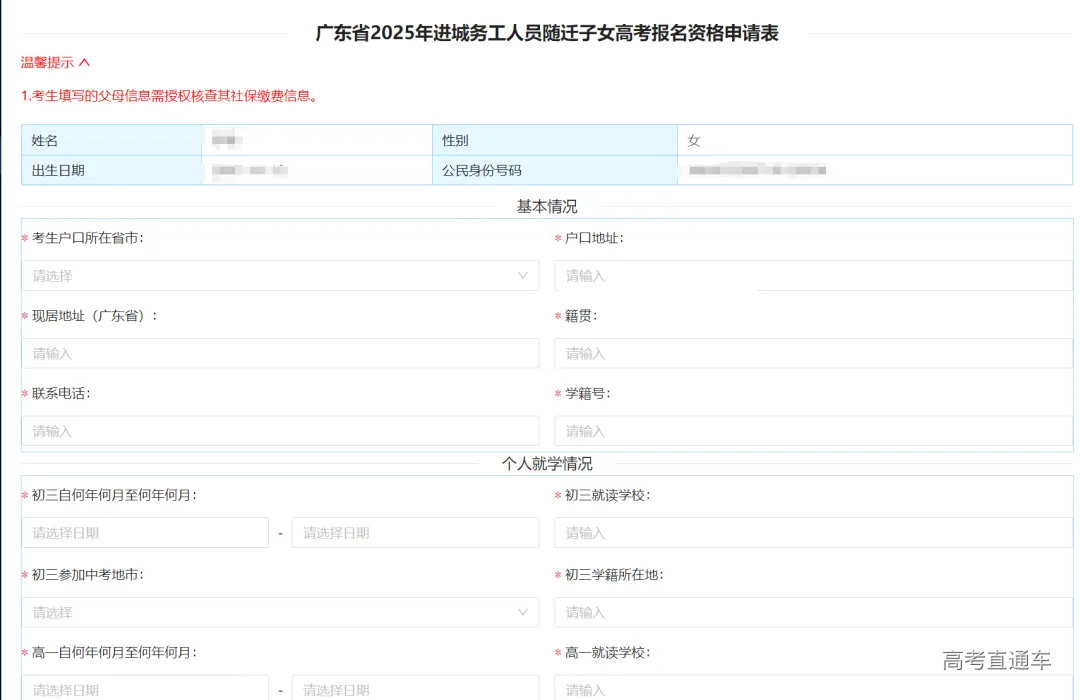1080x700 pixels.
Task: Click the 户口地址 input field
Action: tap(812, 276)
